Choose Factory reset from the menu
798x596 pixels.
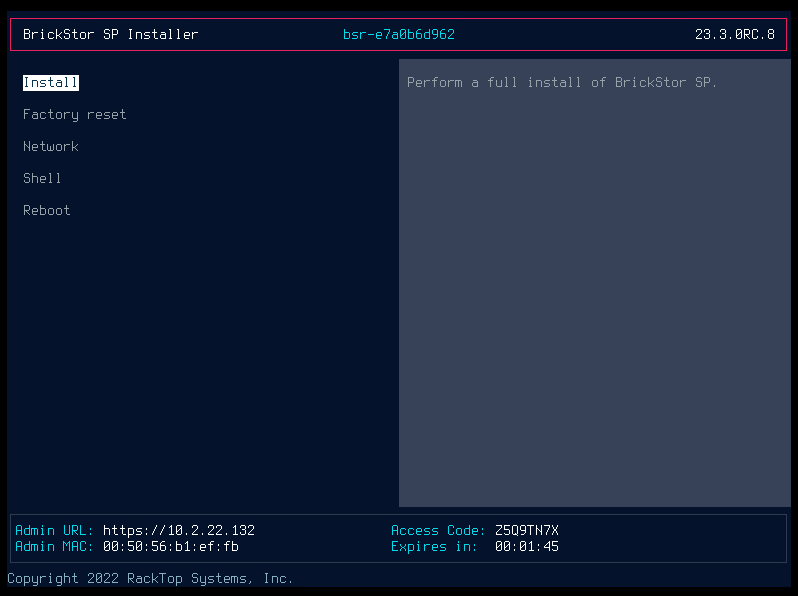click(75, 115)
